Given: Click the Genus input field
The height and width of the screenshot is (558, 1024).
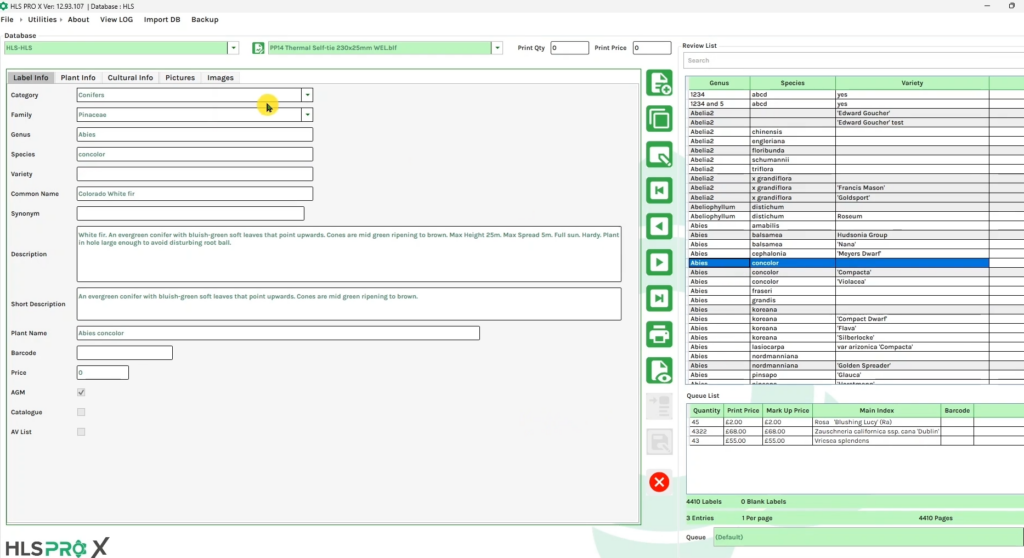Looking at the screenshot, I should point(195,135).
